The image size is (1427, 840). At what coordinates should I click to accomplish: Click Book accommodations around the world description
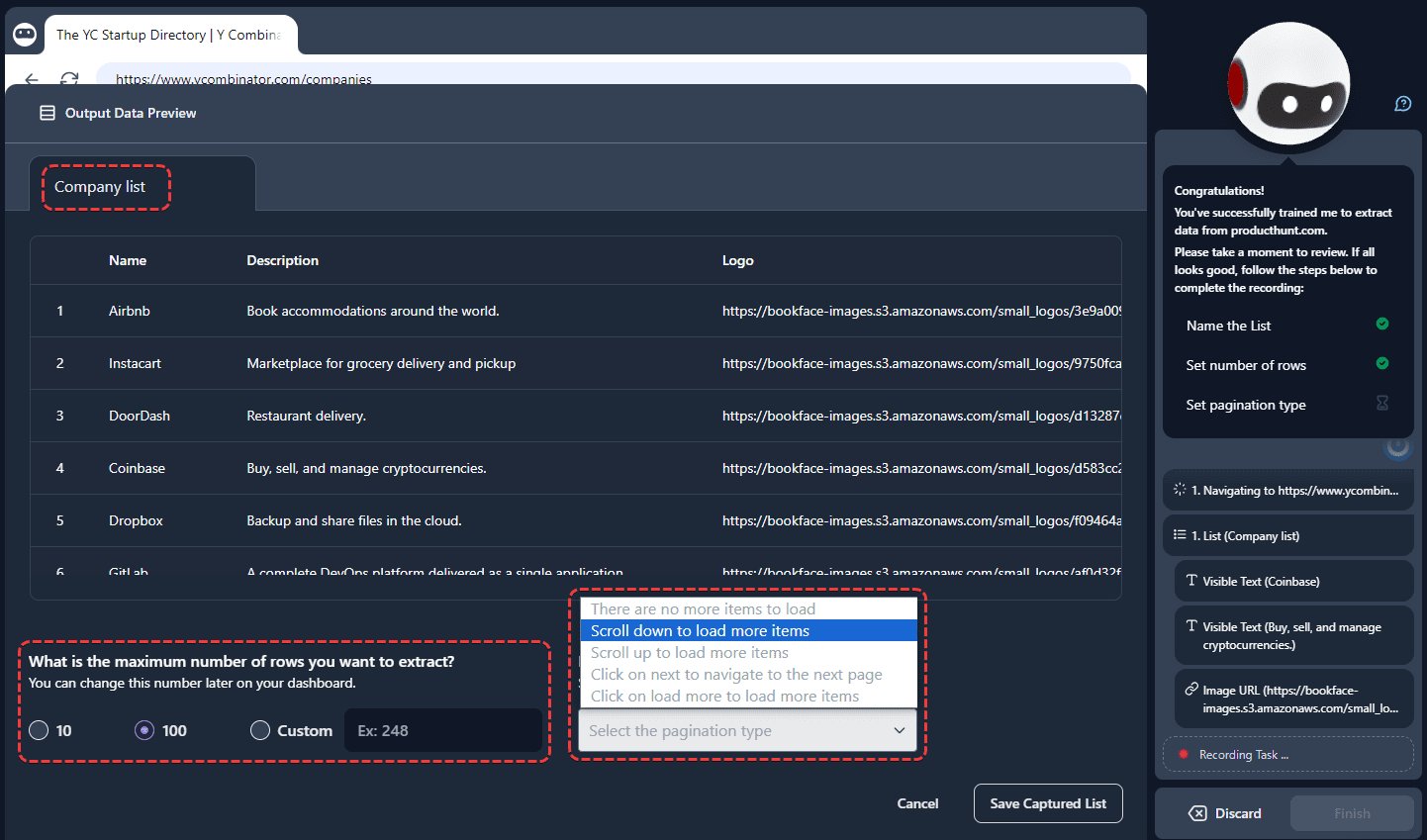click(373, 311)
